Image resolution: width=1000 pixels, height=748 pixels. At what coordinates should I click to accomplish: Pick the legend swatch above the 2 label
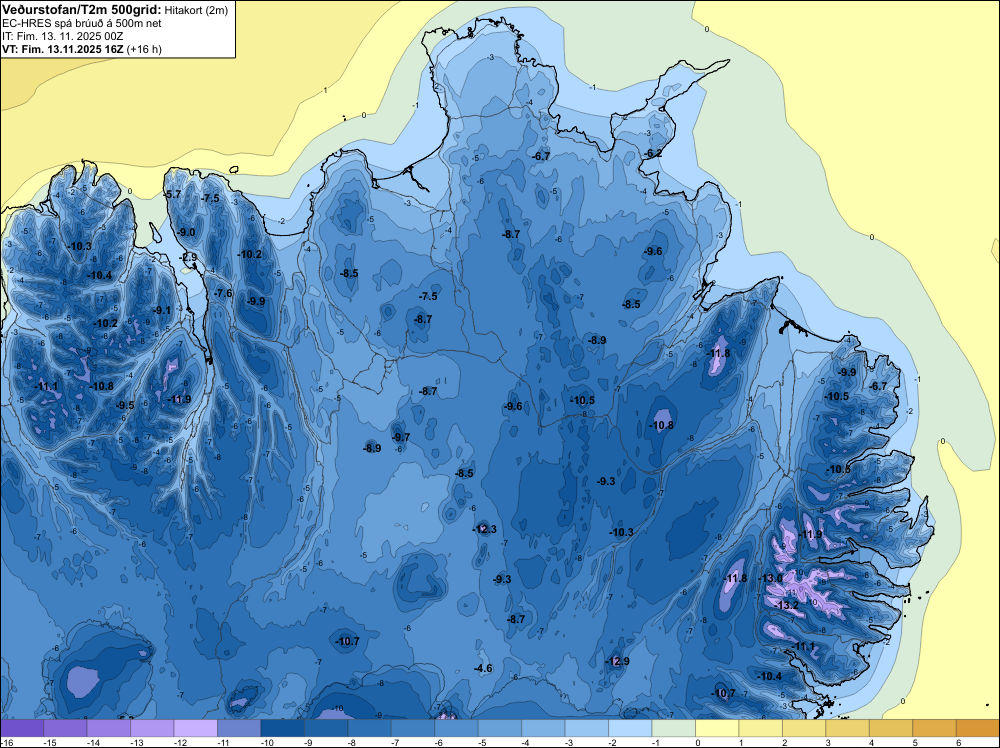coord(804,728)
